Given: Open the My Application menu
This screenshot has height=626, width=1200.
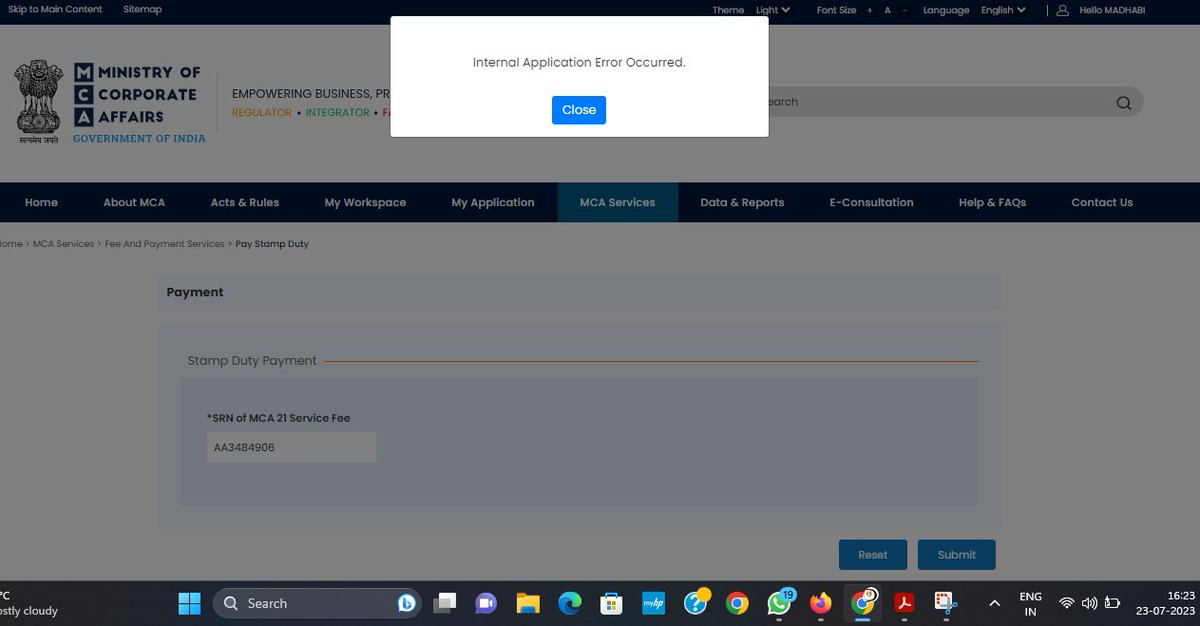Looking at the screenshot, I should pyautogui.click(x=493, y=202).
